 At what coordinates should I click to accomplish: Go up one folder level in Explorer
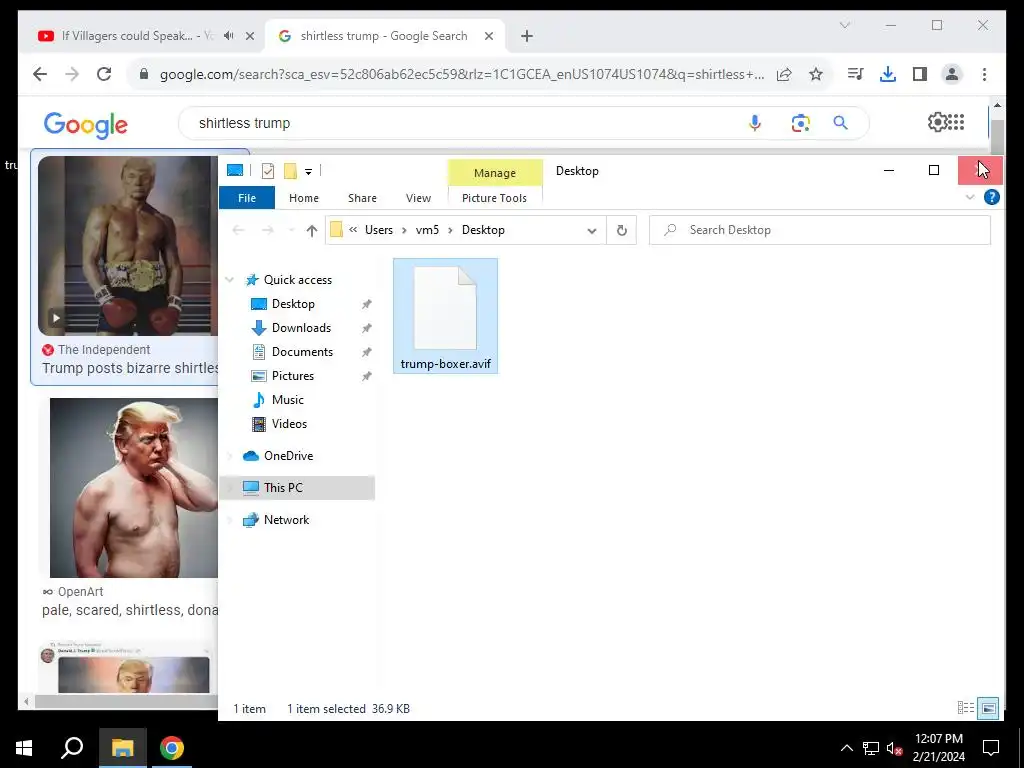pyautogui.click(x=312, y=230)
